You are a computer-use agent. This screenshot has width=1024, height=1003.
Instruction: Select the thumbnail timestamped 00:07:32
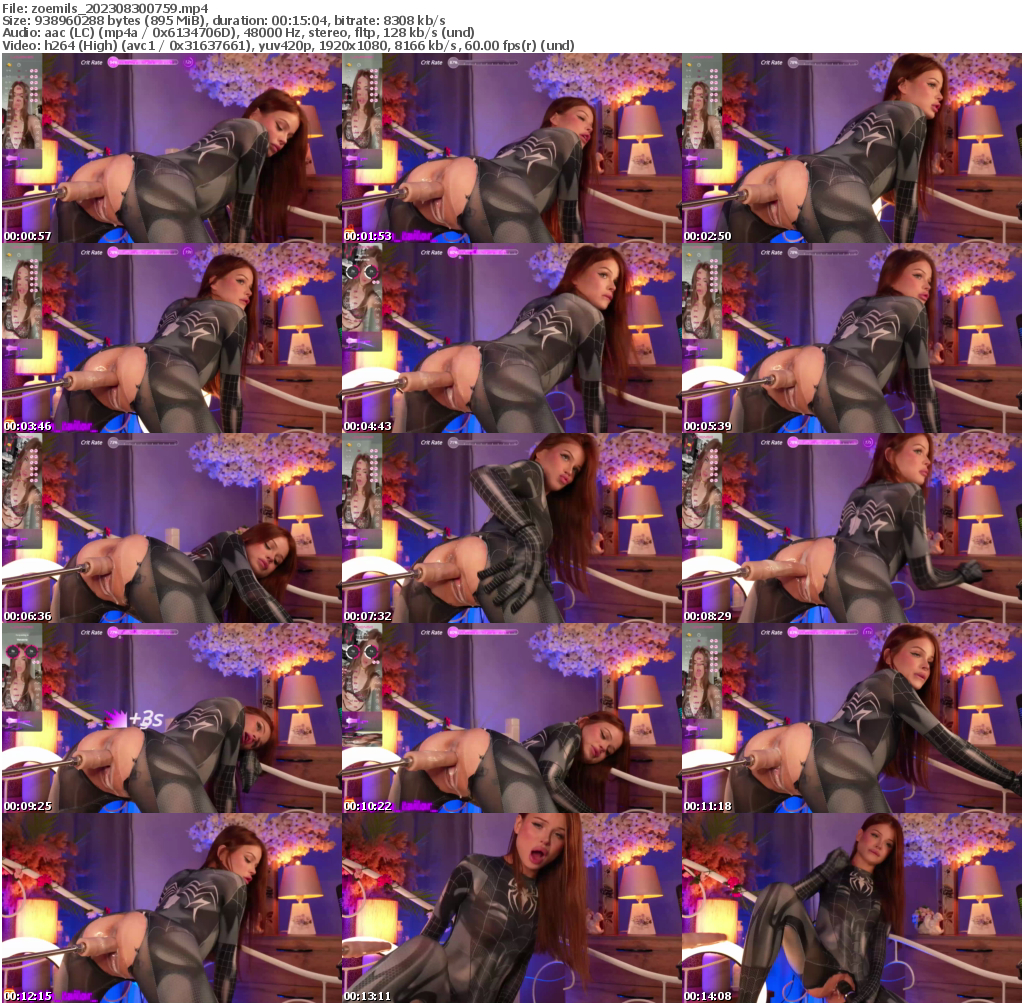tap(510, 528)
